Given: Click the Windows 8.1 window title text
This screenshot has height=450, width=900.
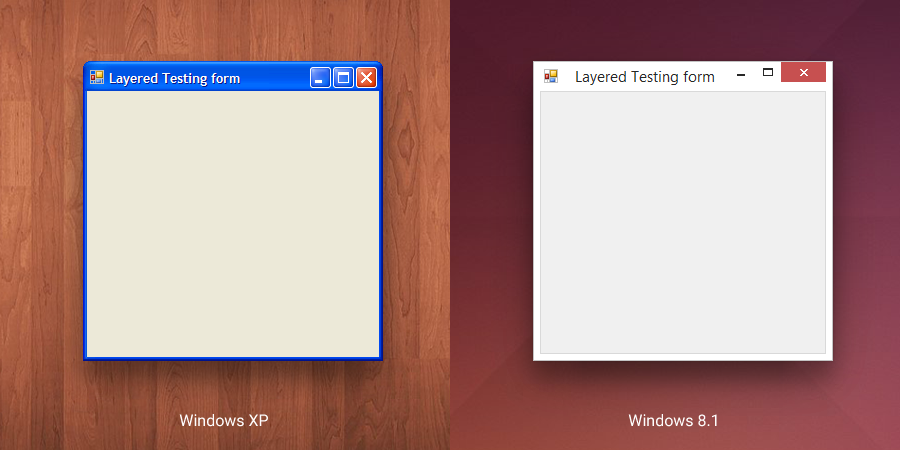Looking at the screenshot, I should tap(645, 77).
